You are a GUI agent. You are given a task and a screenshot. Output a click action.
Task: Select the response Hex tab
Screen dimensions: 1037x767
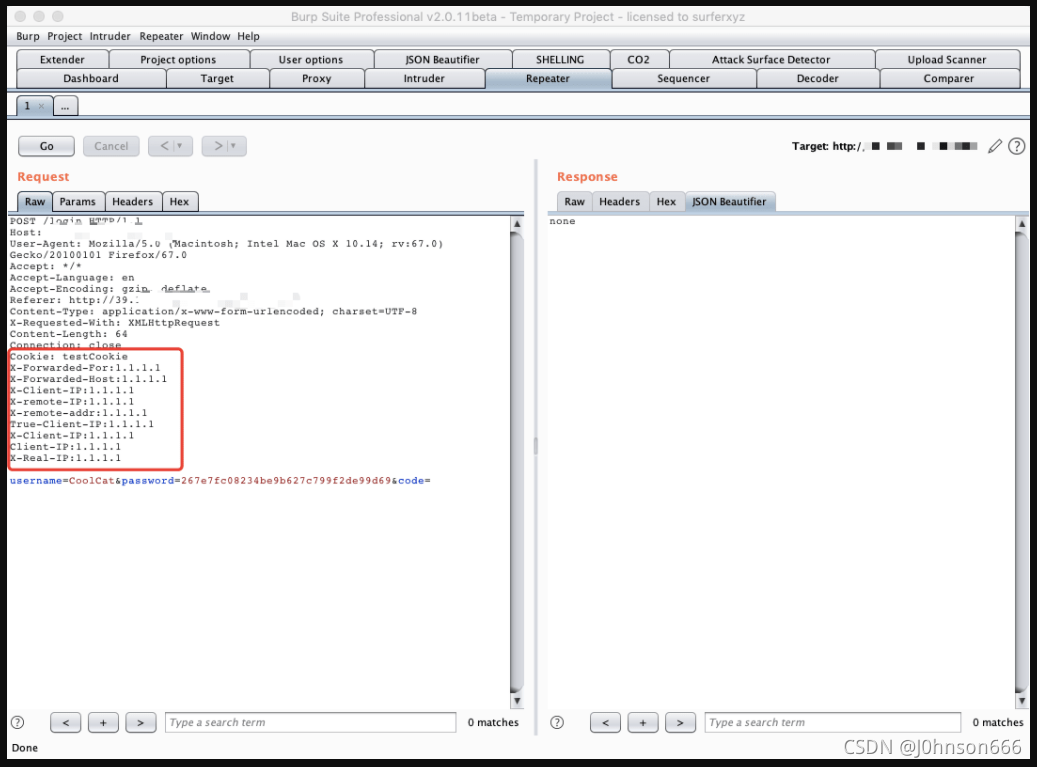click(666, 202)
